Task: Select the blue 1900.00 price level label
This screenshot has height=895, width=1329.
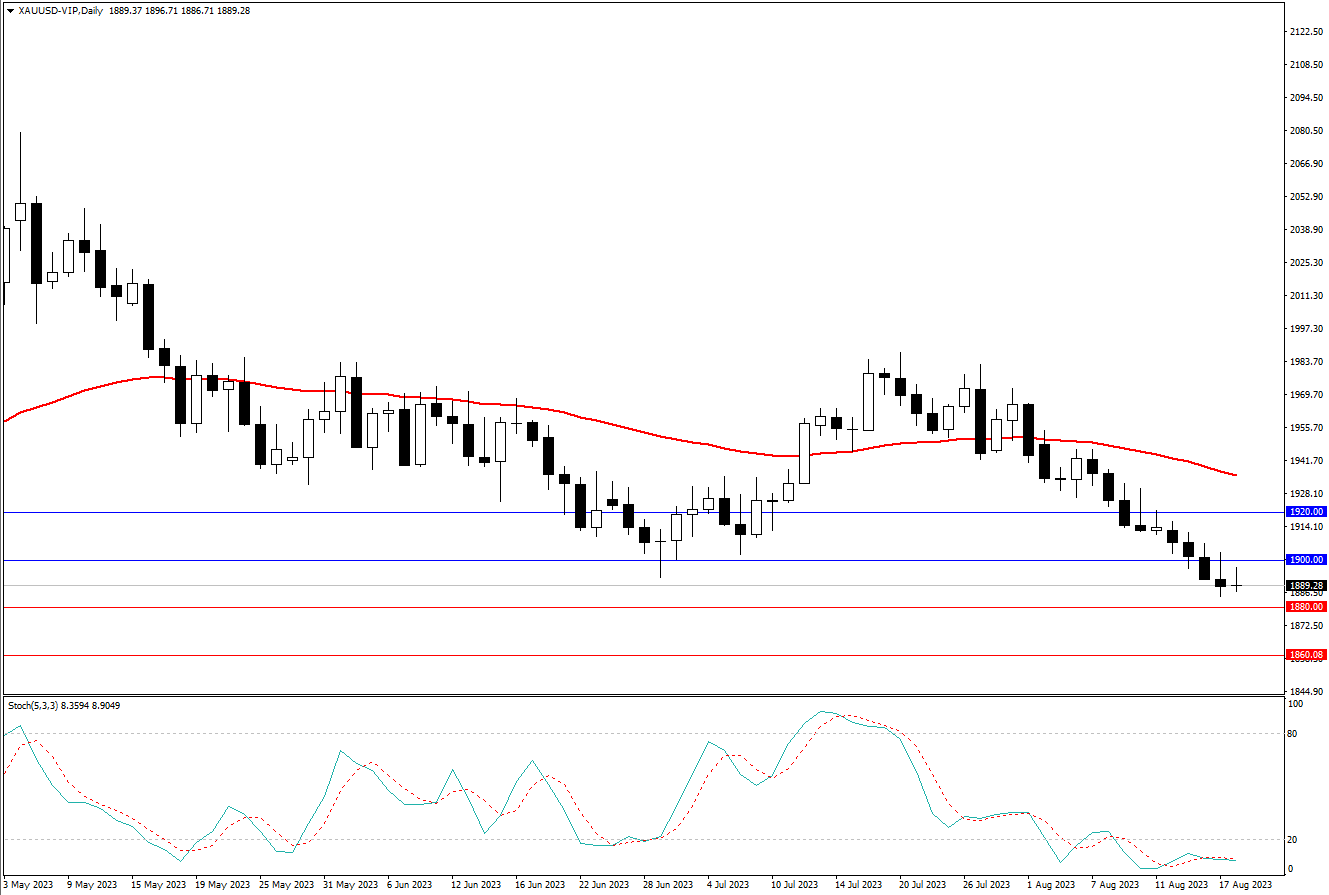Action: point(1306,560)
